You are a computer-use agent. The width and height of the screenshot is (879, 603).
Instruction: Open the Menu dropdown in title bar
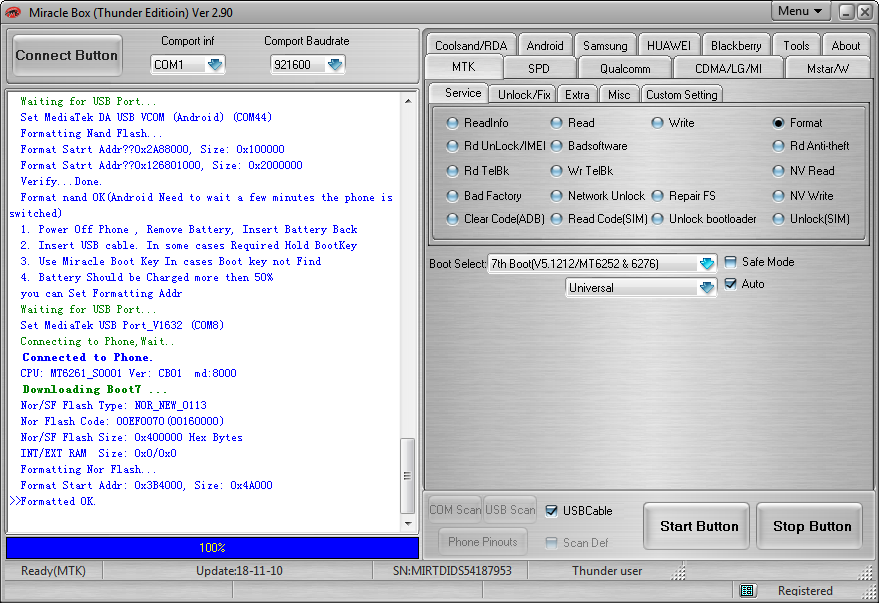click(800, 11)
